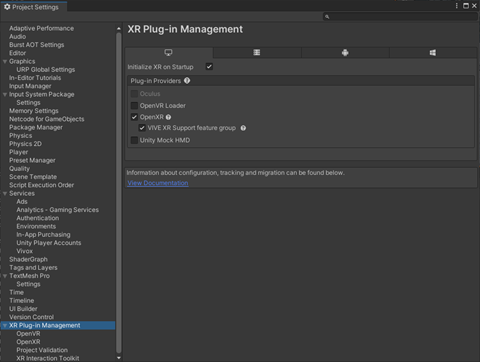Enable the OpenVR Loader checkbox
Viewport: 480px width, 362px height.
click(x=134, y=106)
